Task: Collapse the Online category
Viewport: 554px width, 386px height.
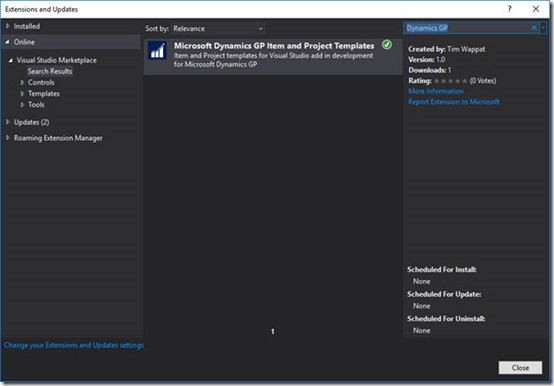Action: [x=7, y=42]
